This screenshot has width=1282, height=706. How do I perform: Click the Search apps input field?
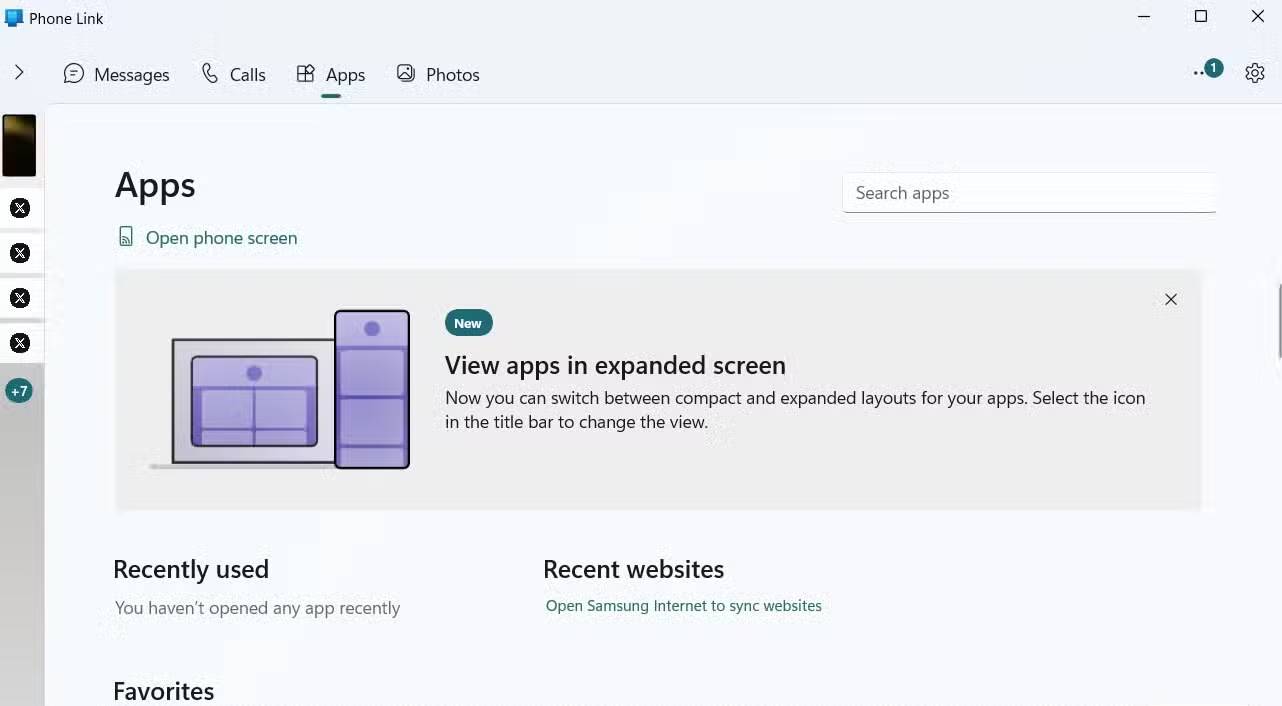(1028, 193)
